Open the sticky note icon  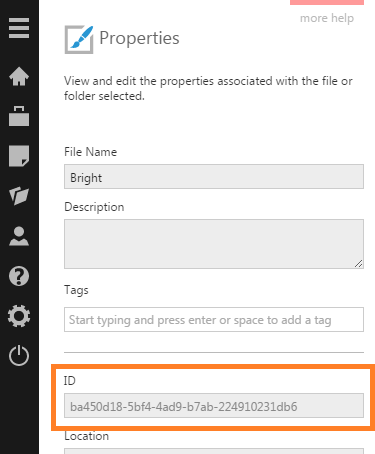coord(19,156)
